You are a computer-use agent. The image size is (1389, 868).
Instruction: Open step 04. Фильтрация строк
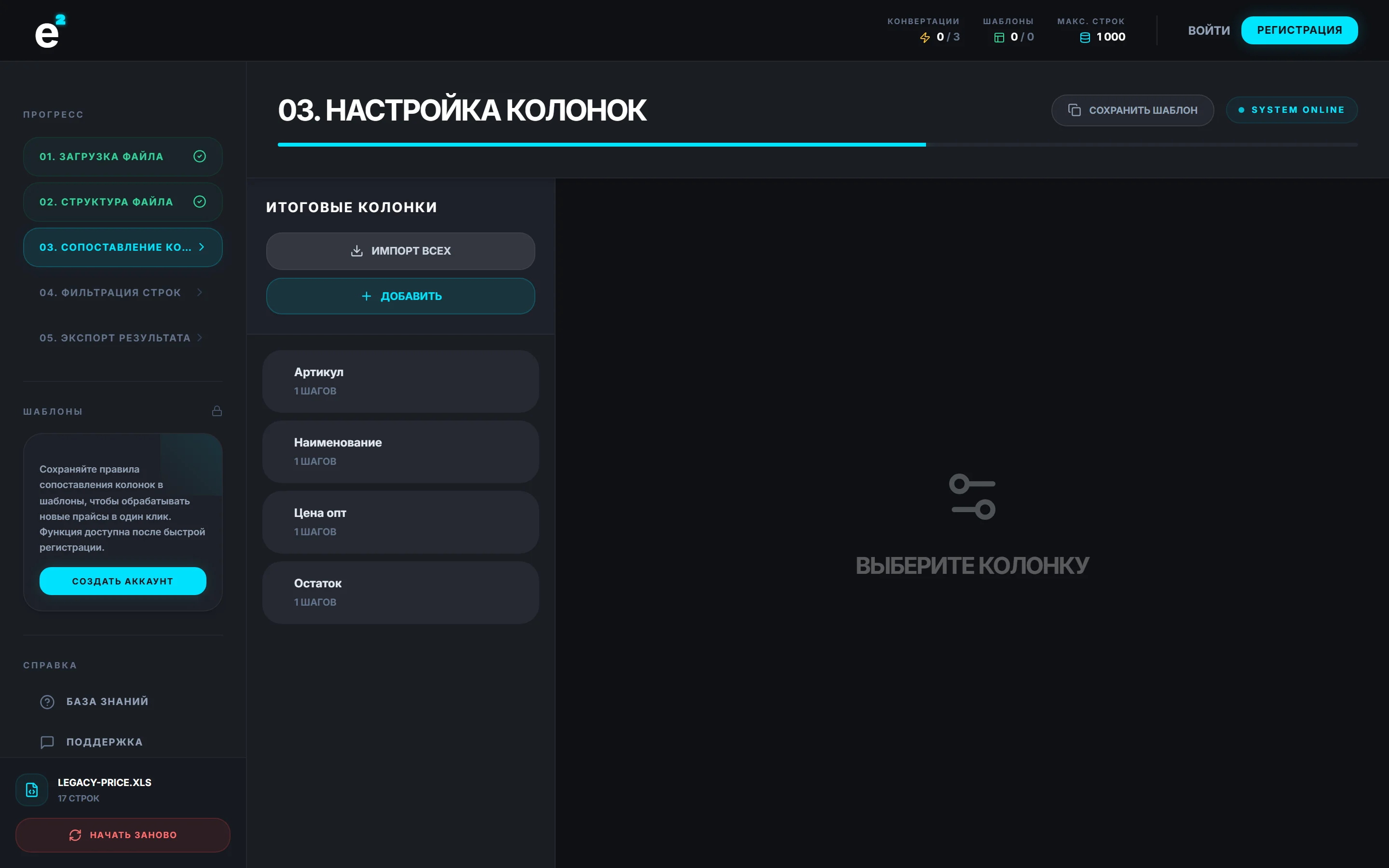(123, 292)
